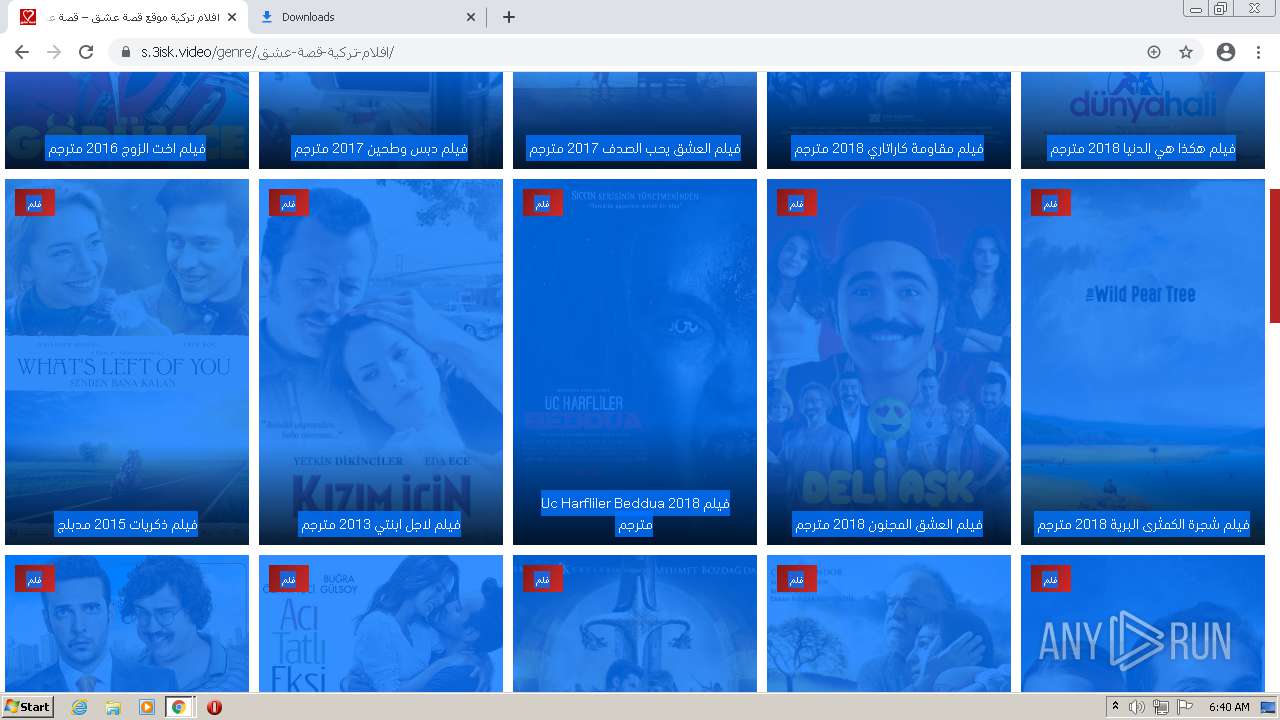Click the 6:40 AM system clock

click(1229, 707)
